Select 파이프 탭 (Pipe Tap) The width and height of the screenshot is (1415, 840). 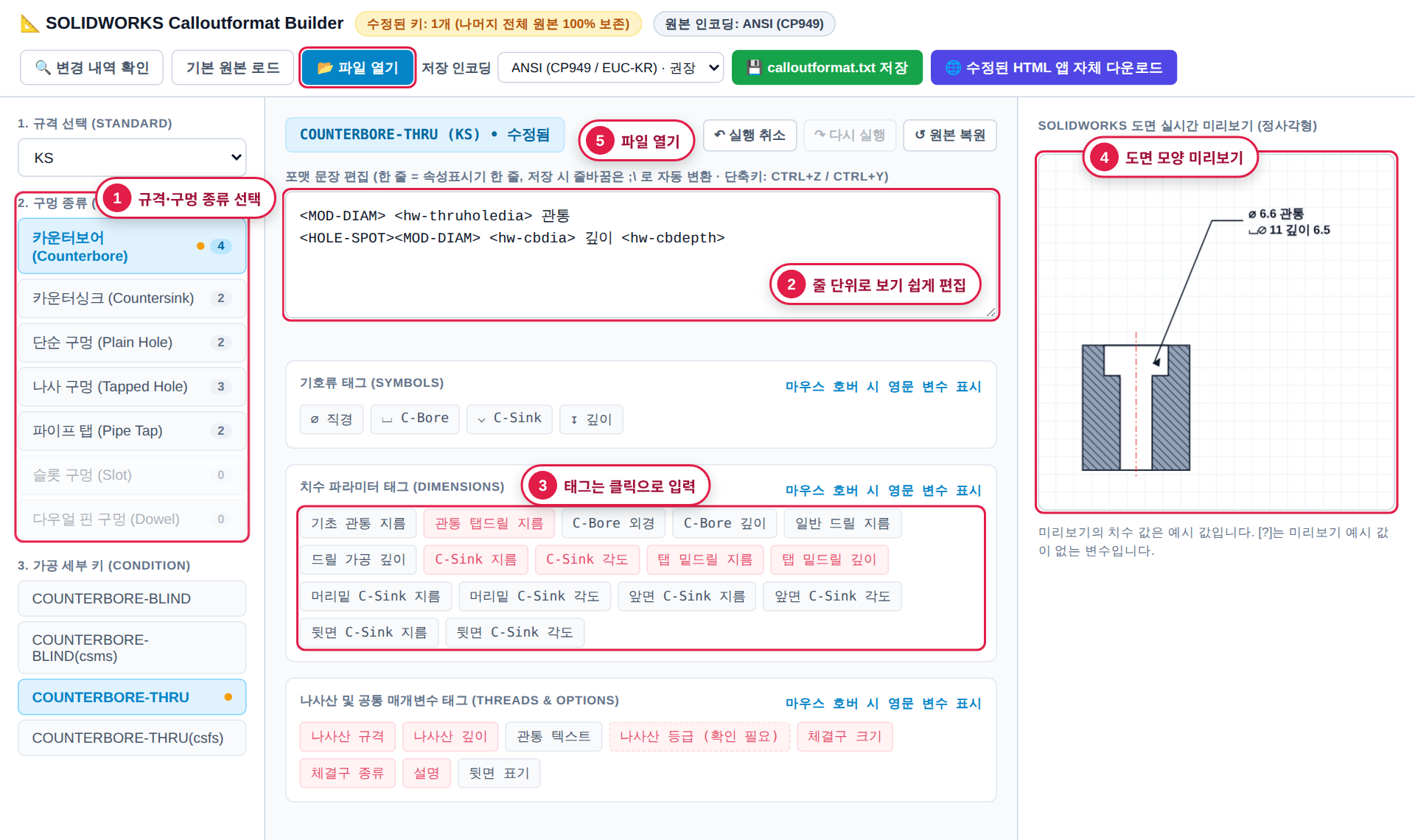[x=132, y=431]
